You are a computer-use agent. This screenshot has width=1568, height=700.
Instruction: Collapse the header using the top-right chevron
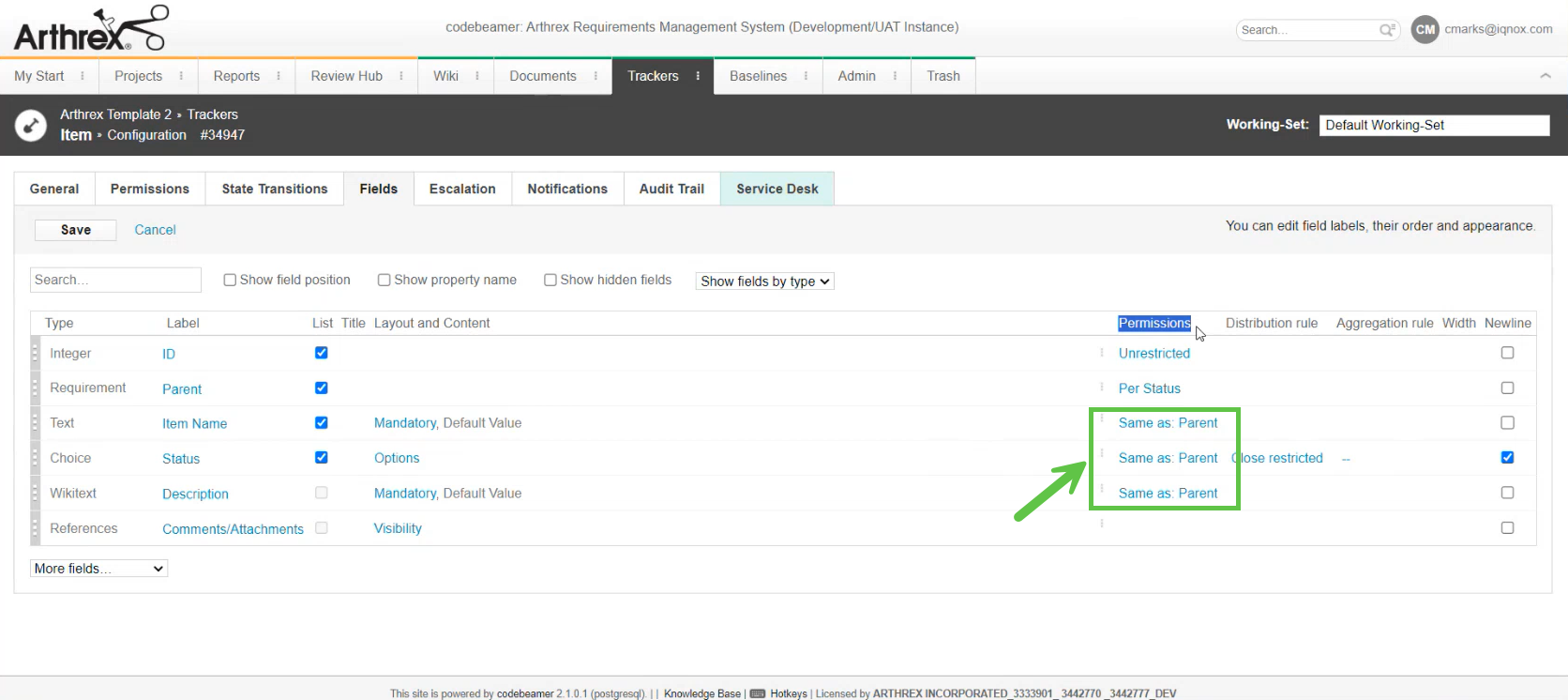(1545, 76)
